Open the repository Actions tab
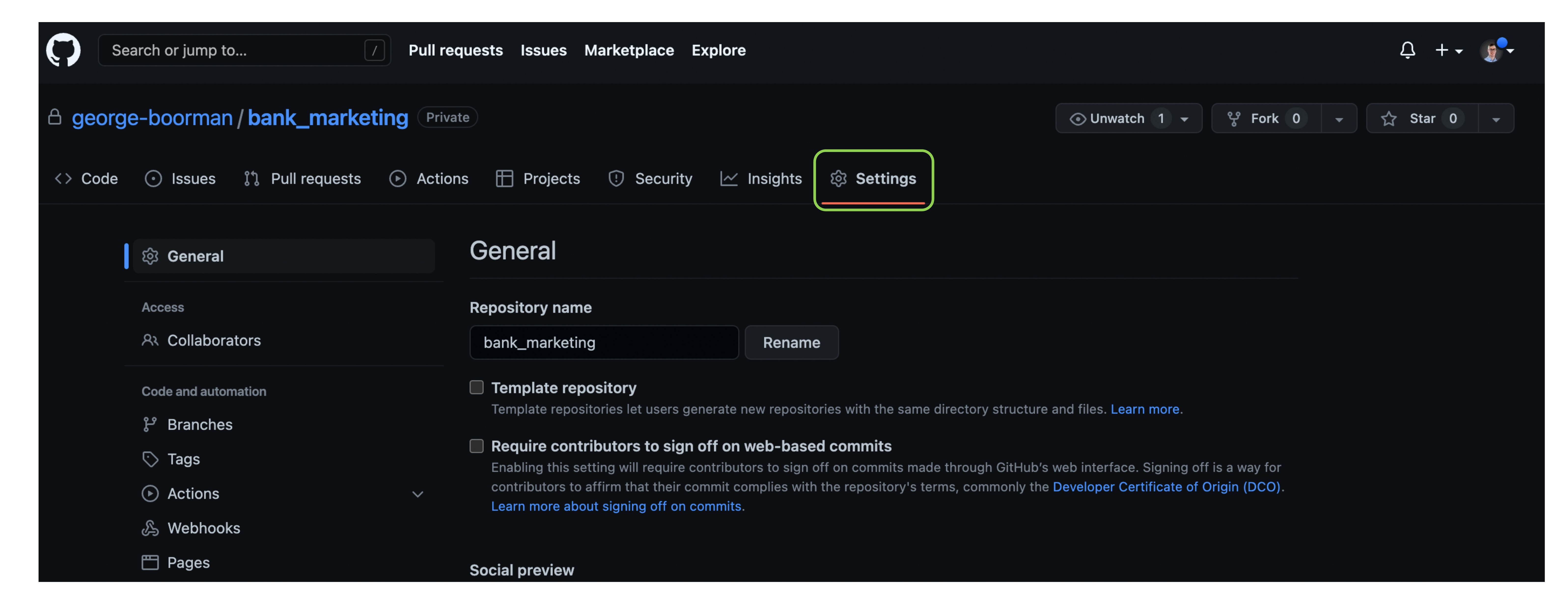This screenshot has height=615, width=1568. click(429, 178)
